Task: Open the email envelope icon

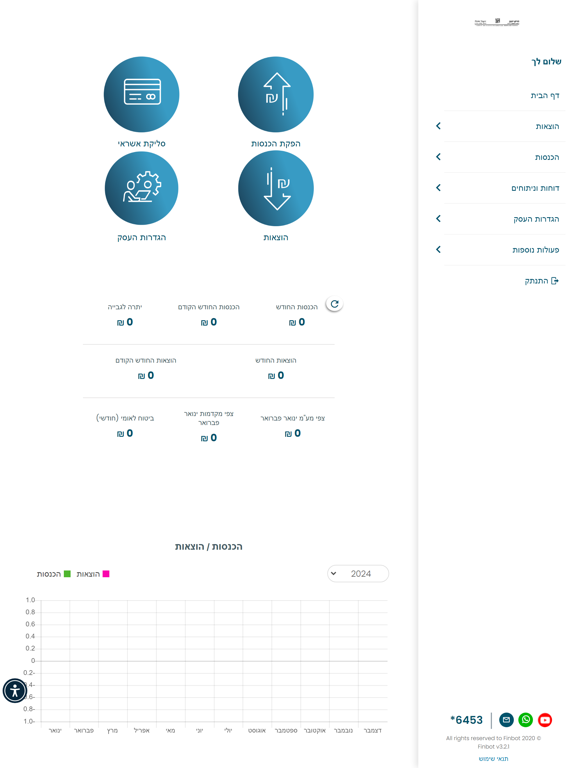Action: 506,720
